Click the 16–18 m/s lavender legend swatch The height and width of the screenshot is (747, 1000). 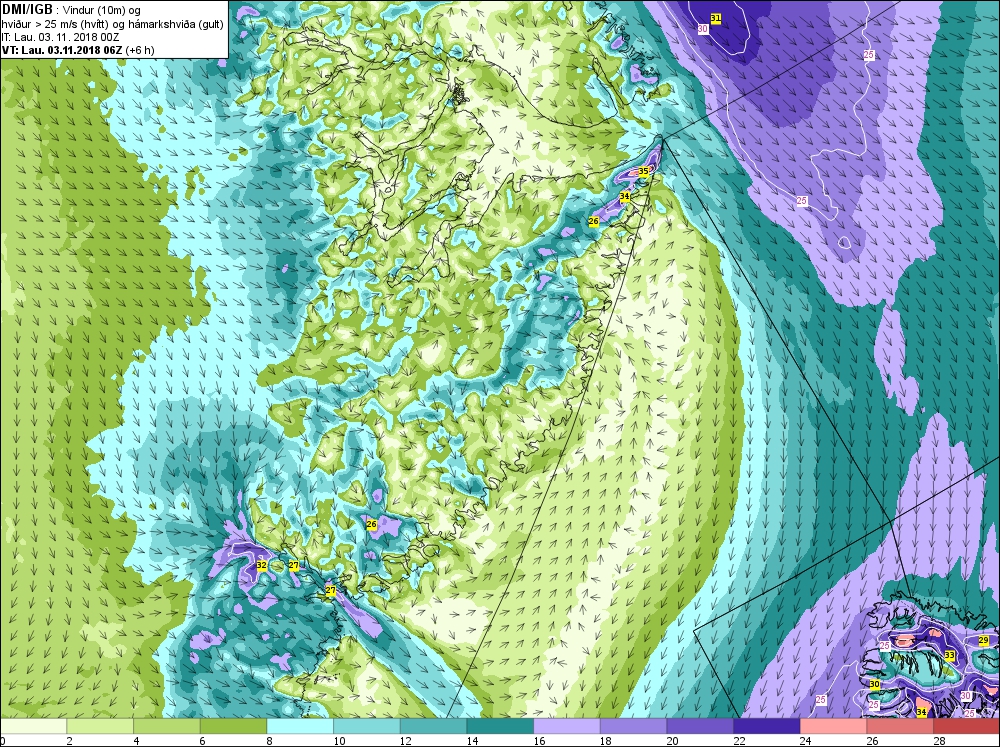(x=566, y=726)
